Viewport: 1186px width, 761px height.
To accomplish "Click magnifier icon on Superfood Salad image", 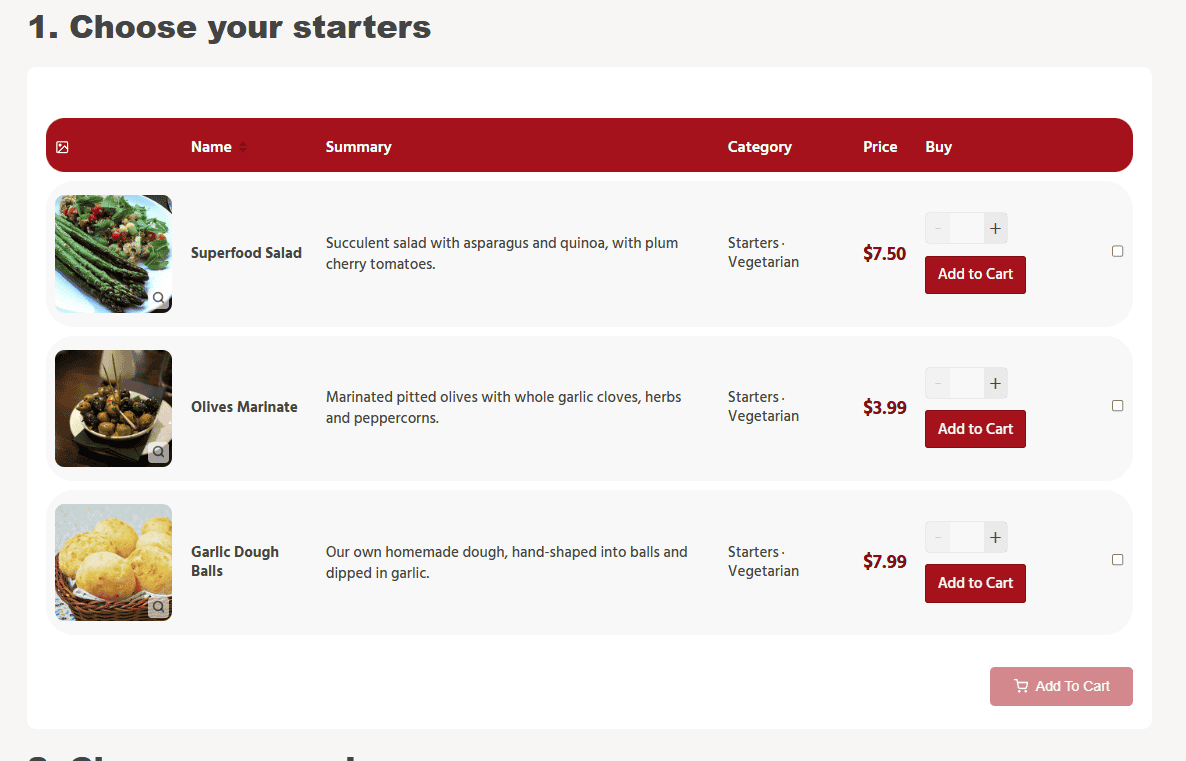I will (158, 298).
